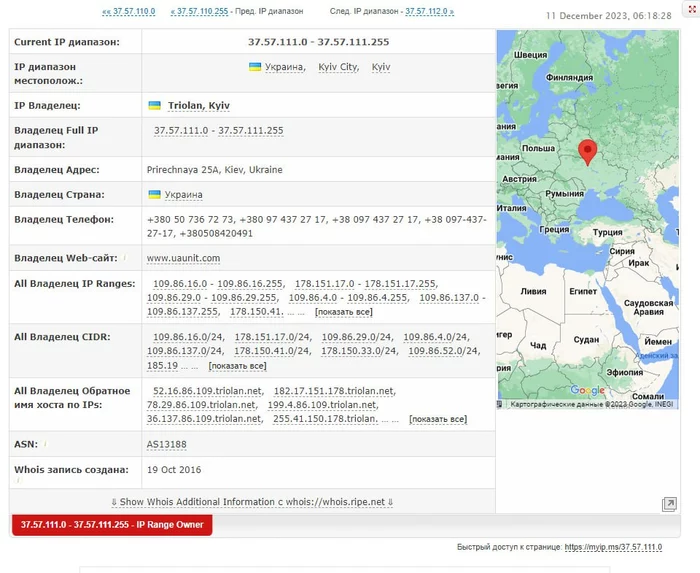Screen dimensions: 700x573
Task: Open host 36.137.86.109.triolan.net
Action: click(204, 419)
